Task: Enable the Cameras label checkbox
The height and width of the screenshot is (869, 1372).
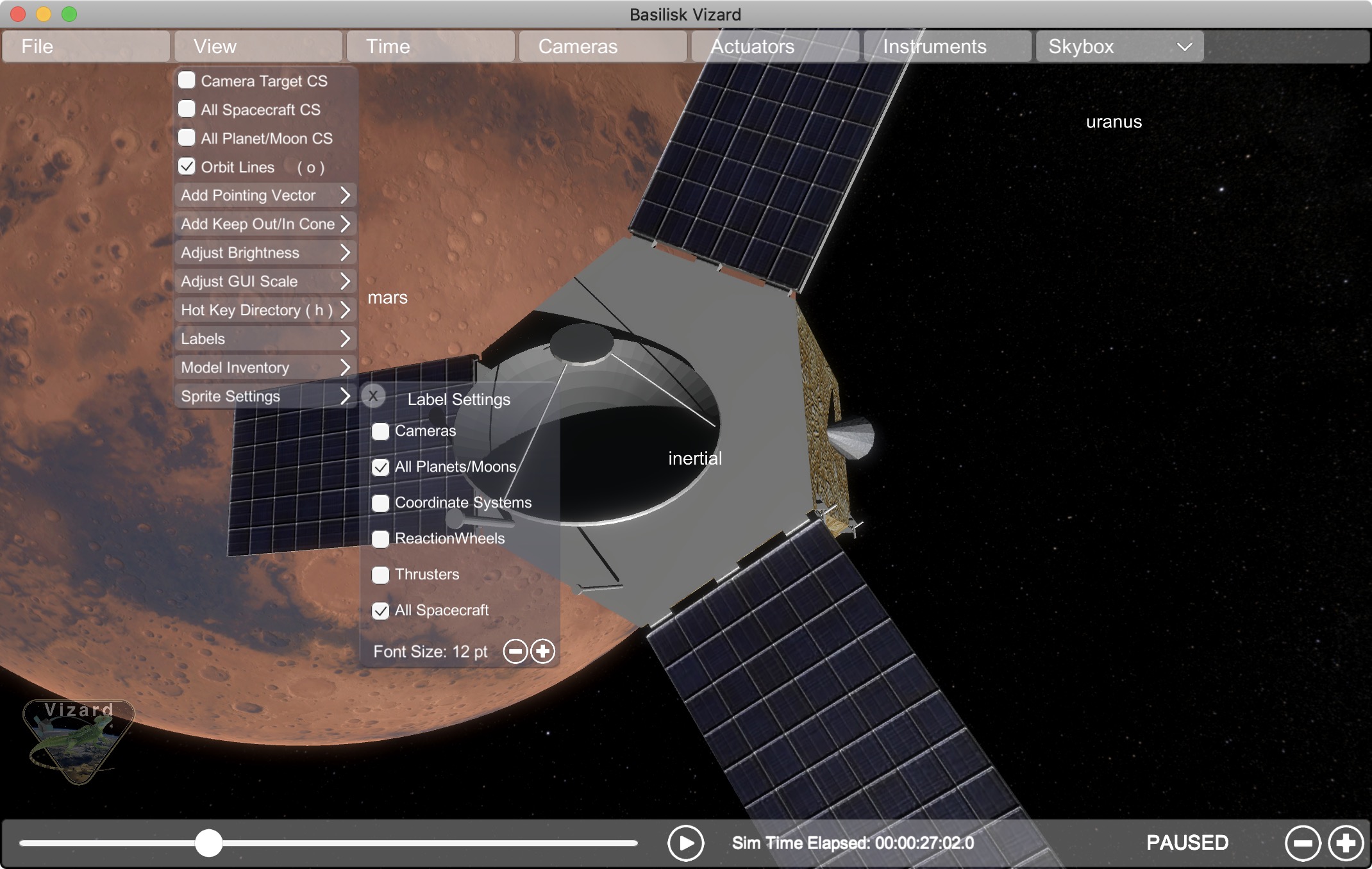Action: [381, 431]
